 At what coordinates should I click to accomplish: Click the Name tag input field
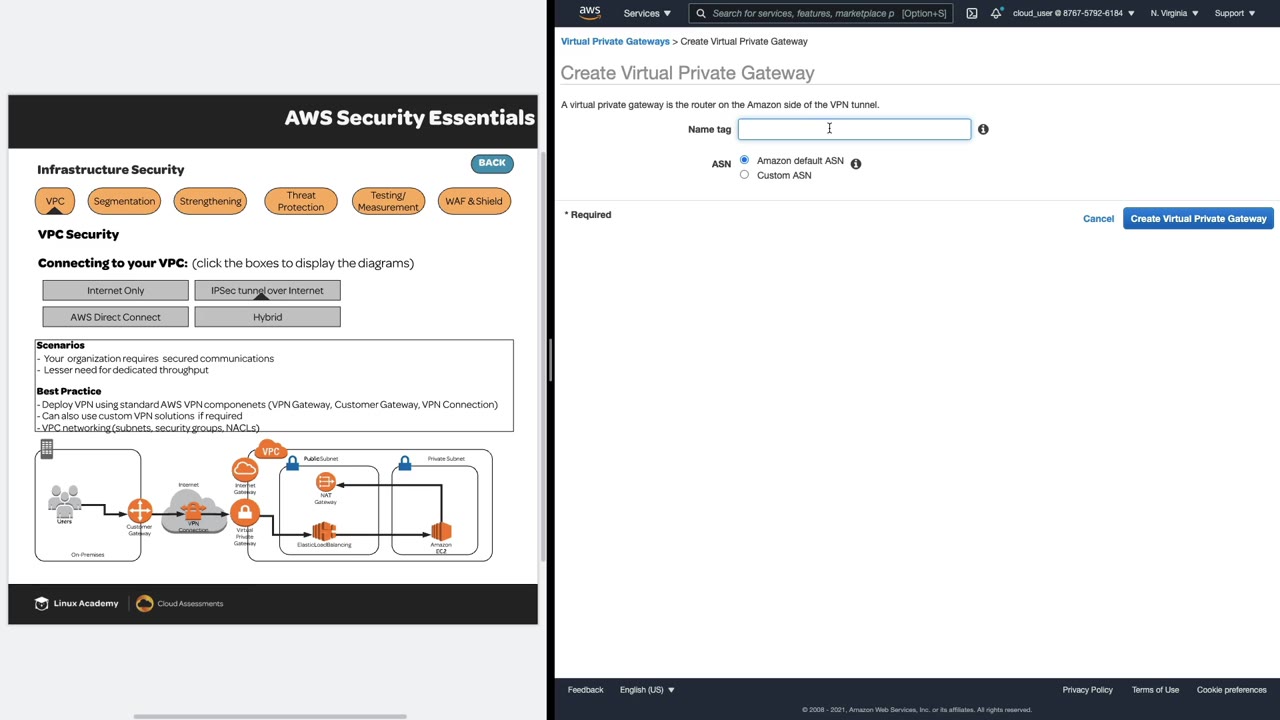coord(854,129)
